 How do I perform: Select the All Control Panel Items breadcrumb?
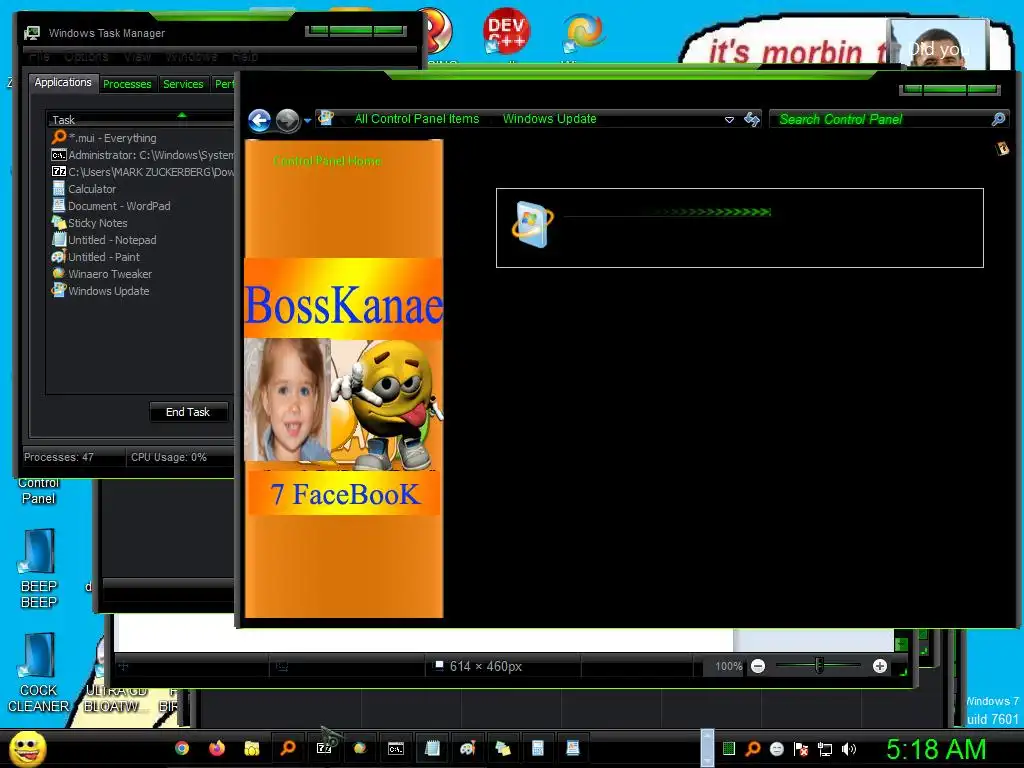tap(417, 119)
